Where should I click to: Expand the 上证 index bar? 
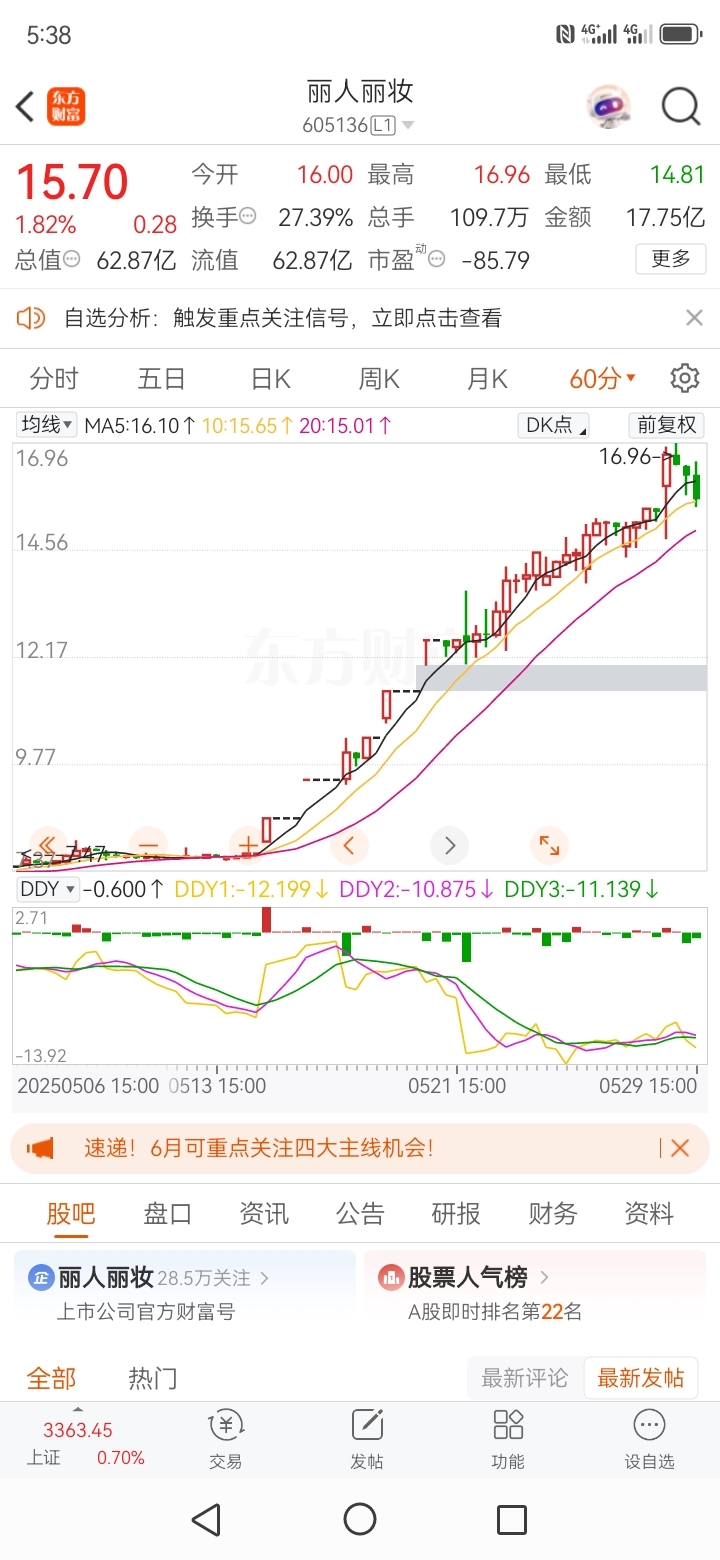pos(78,1409)
